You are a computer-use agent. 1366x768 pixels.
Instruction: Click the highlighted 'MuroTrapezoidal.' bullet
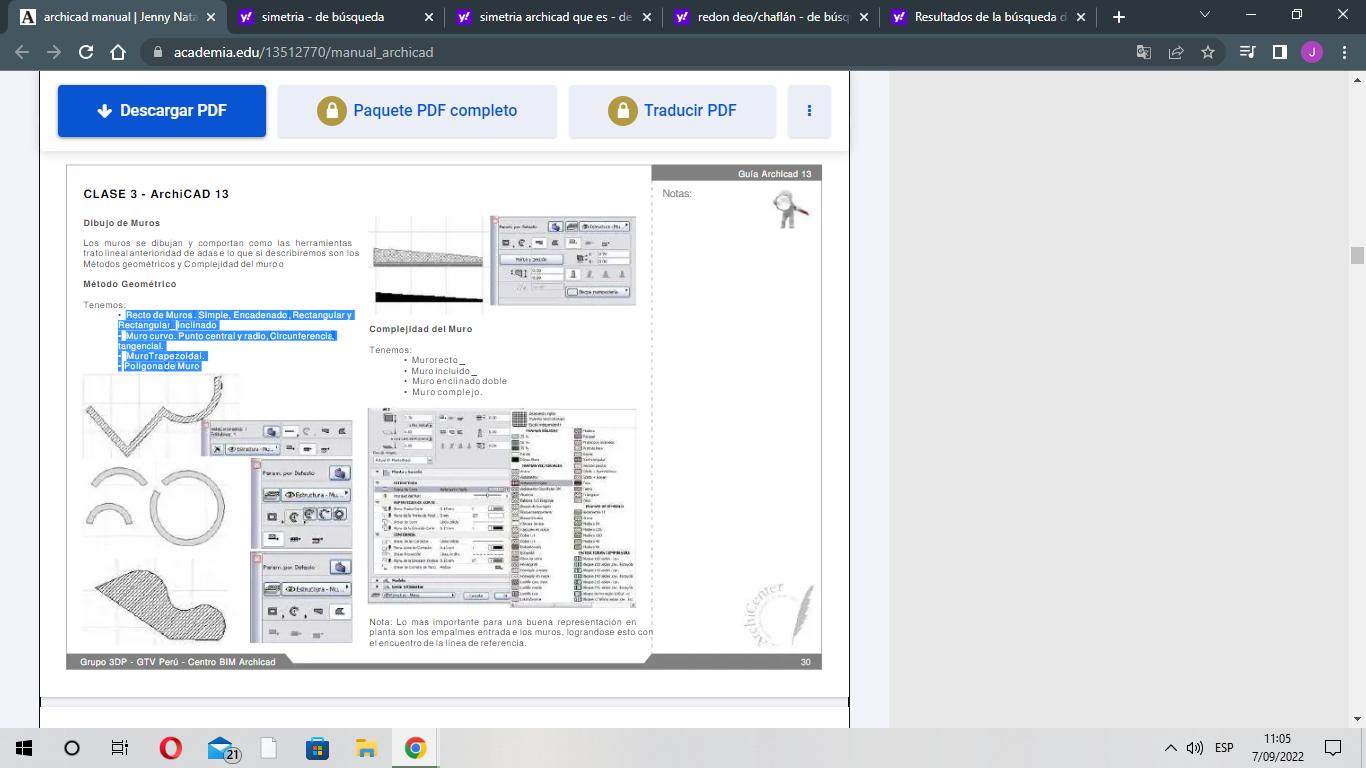(166, 356)
